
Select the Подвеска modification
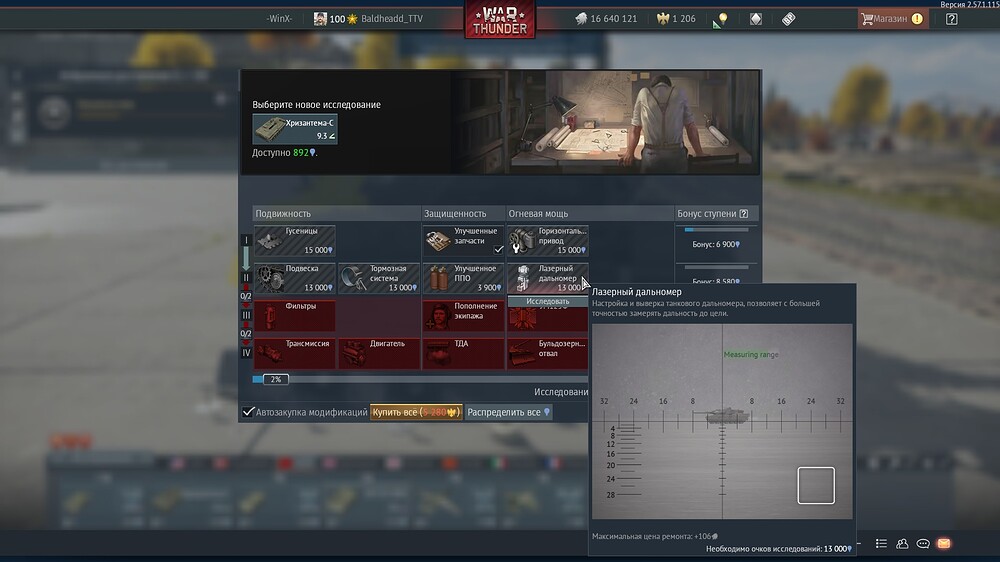(295, 278)
